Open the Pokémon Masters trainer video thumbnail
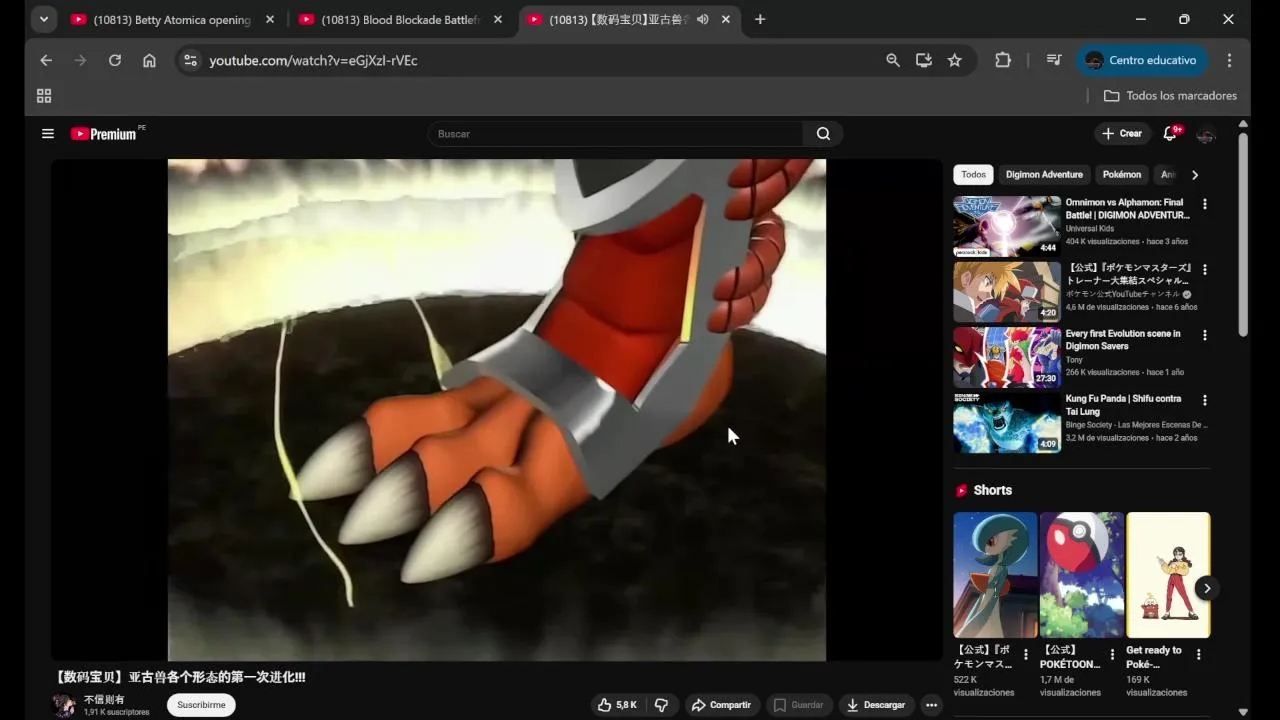Viewport: 1280px width, 720px height. tap(1007, 292)
